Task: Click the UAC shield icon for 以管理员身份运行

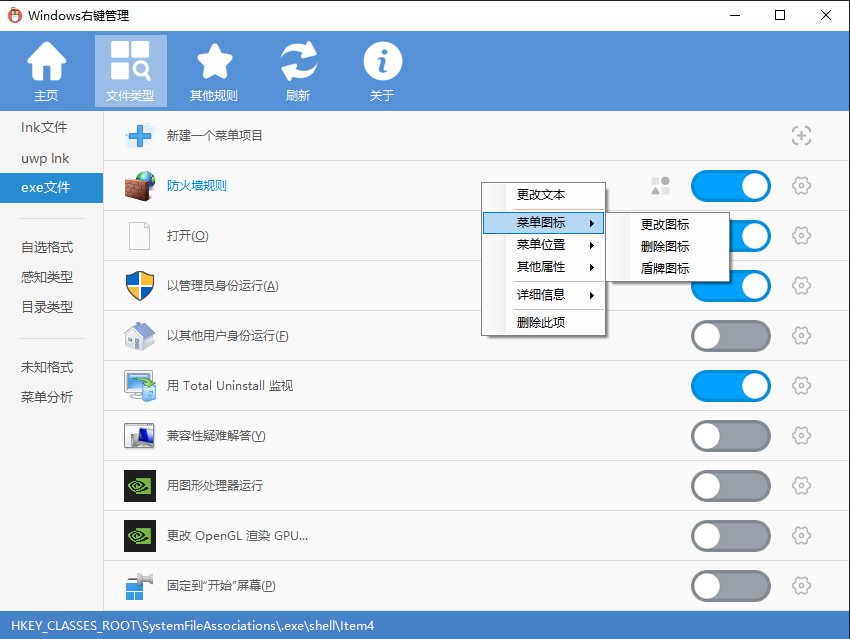Action: point(139,286)
